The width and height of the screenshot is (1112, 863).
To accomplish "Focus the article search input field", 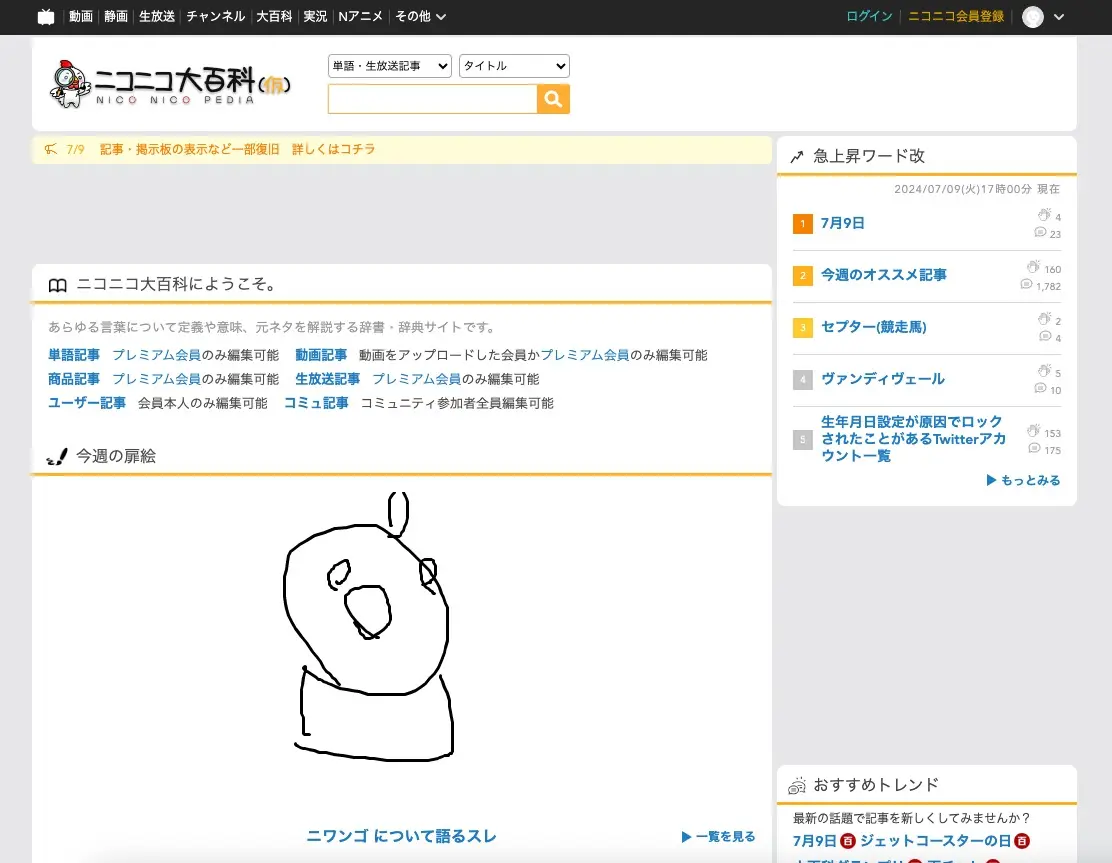I will pyautogui.click(x=433, y=99).
